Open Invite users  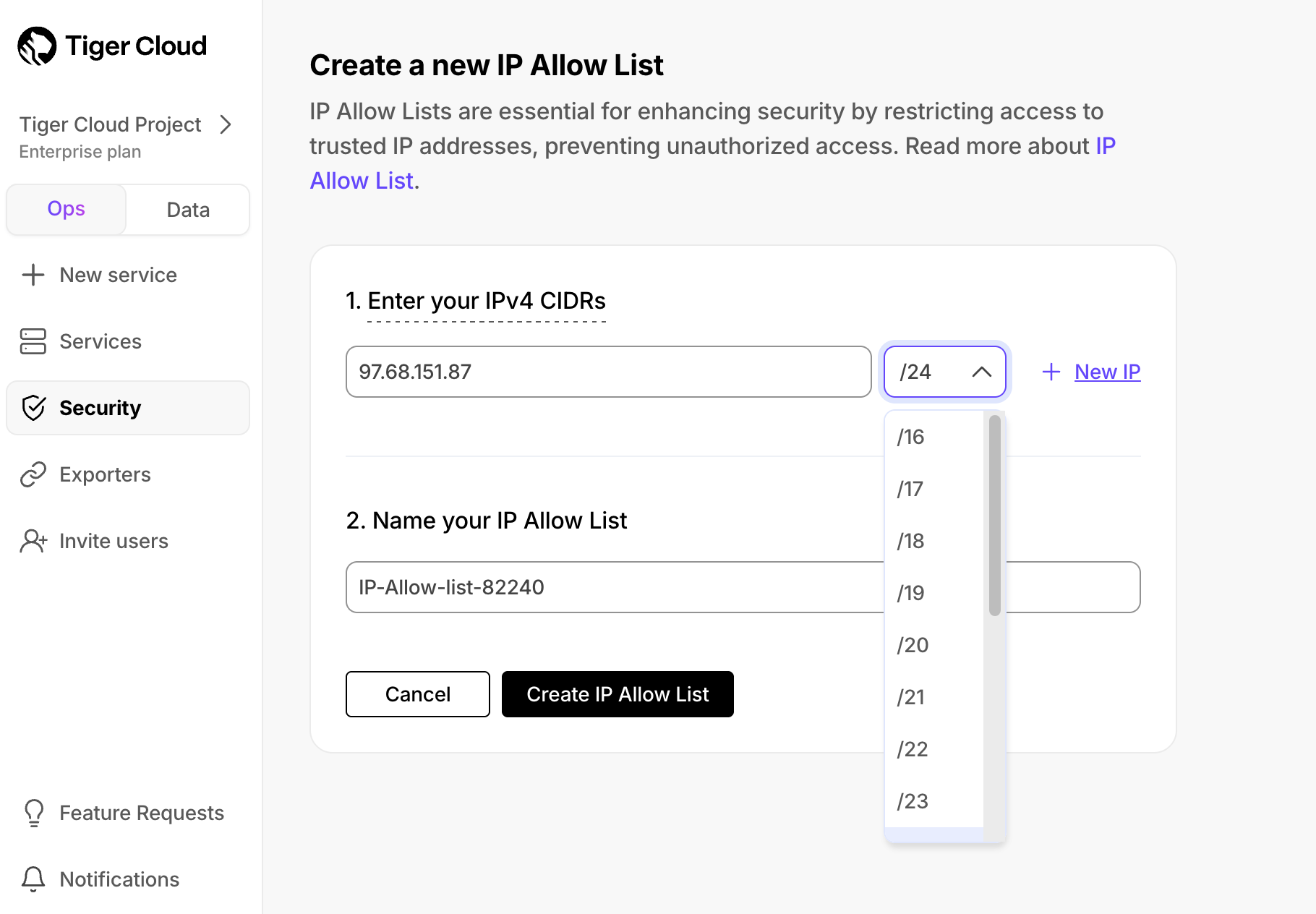point(128,541)
